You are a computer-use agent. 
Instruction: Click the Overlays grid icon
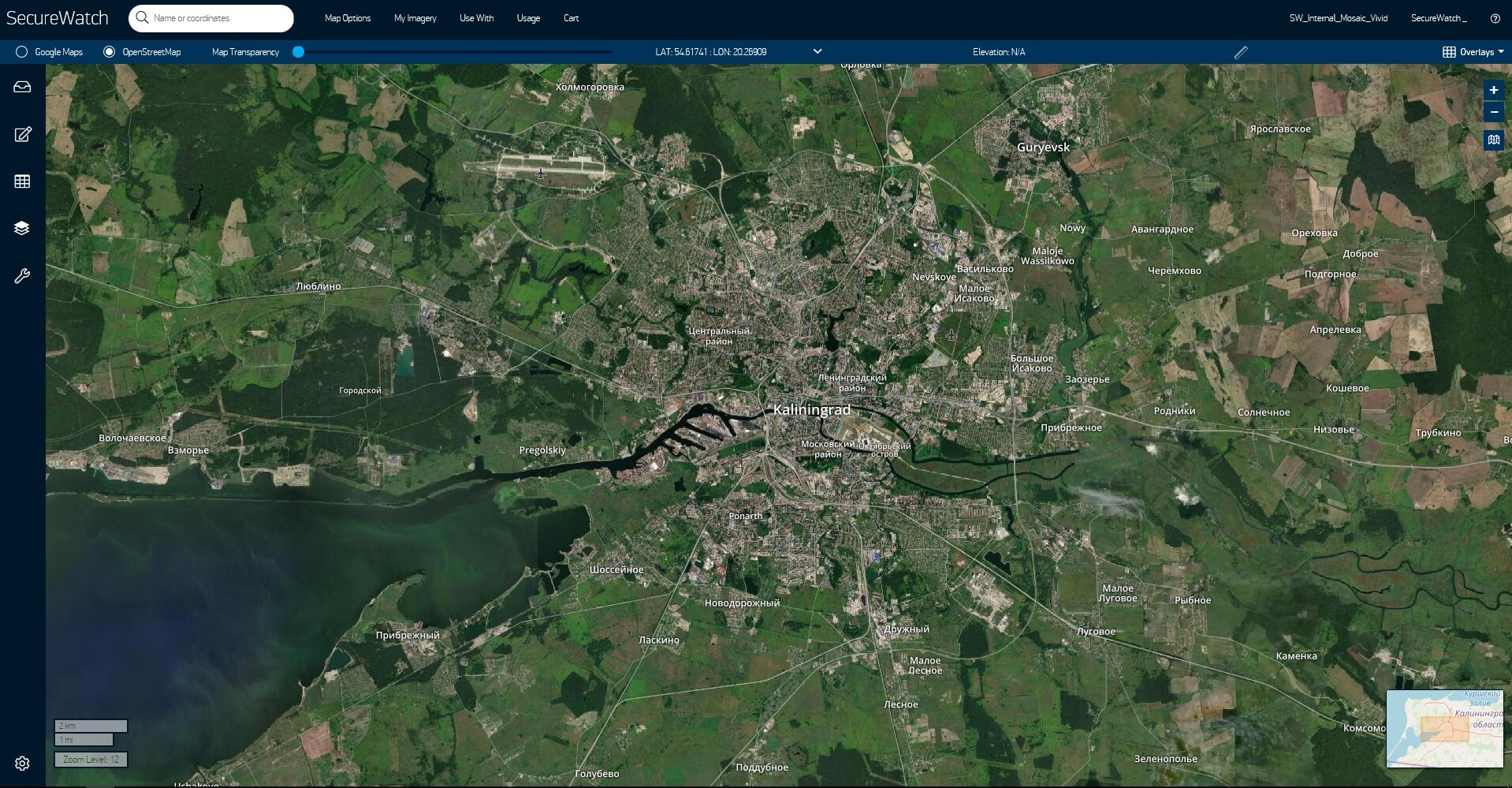pyautogui.click(x=1449, y=52)
